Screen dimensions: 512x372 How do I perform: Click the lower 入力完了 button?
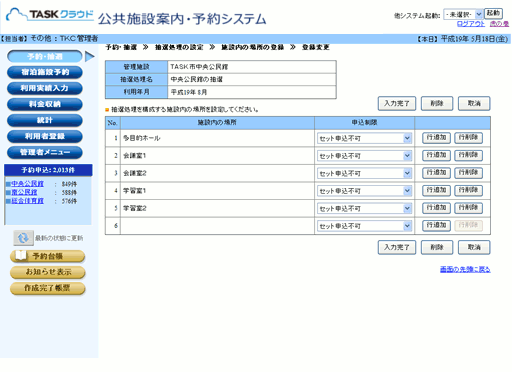tap(397, 247)
